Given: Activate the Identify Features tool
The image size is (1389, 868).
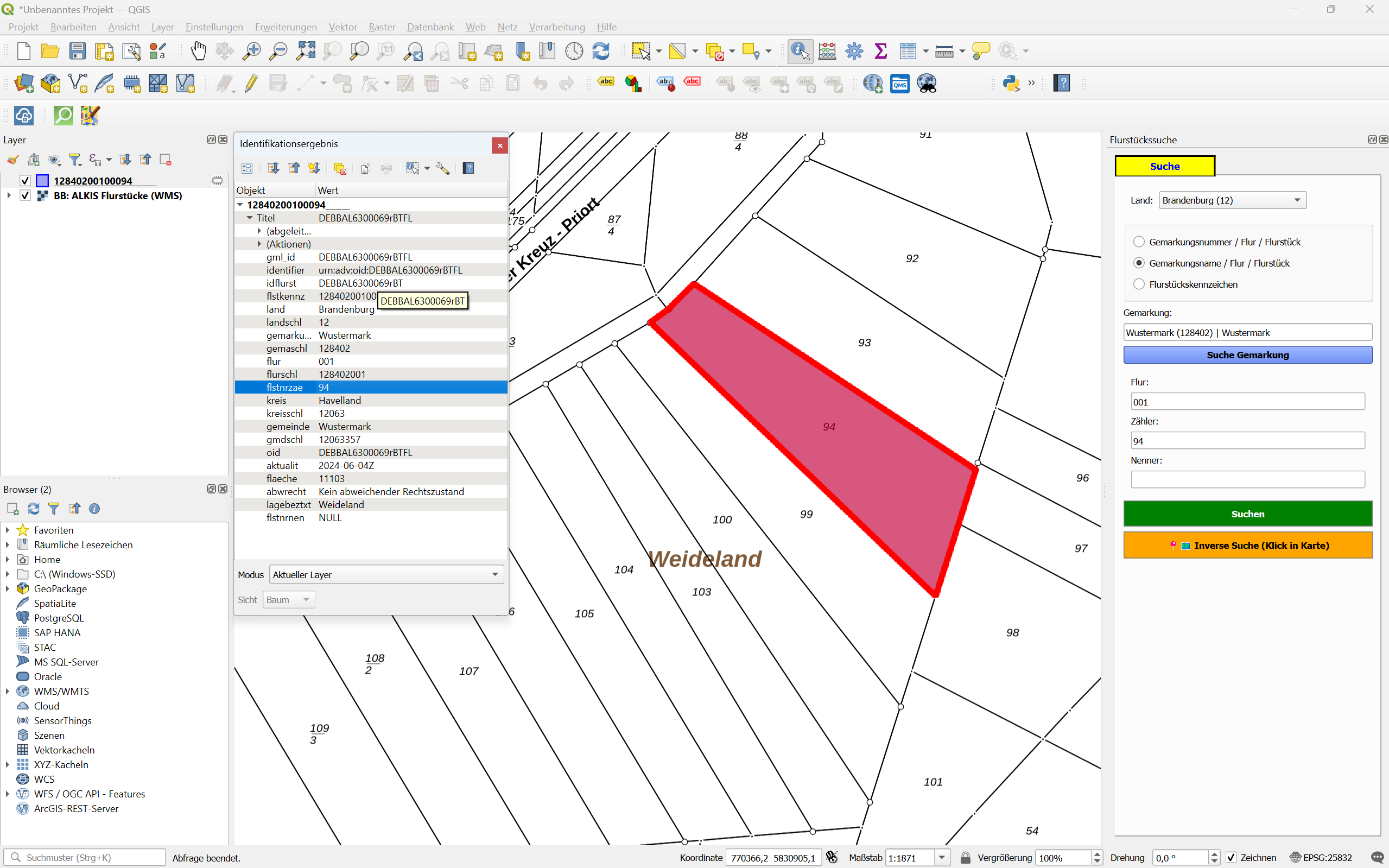Looking at the screenshot, I should click(x=800, y=51).
